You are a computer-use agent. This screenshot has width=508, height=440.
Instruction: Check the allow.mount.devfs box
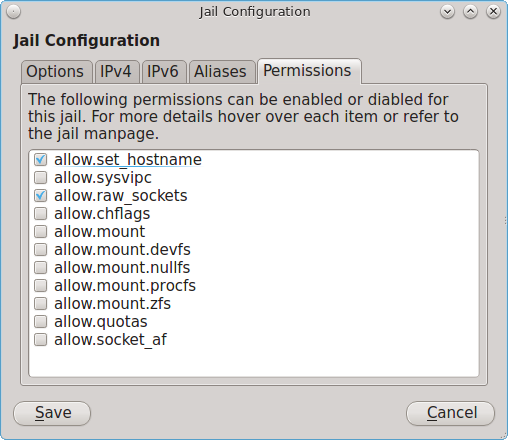tap(41, 250)
